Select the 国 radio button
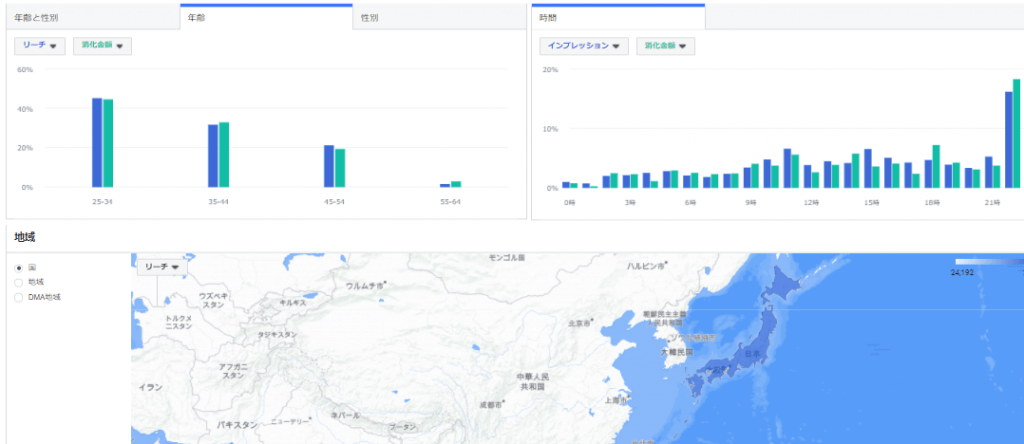 [x=19, y=268]
